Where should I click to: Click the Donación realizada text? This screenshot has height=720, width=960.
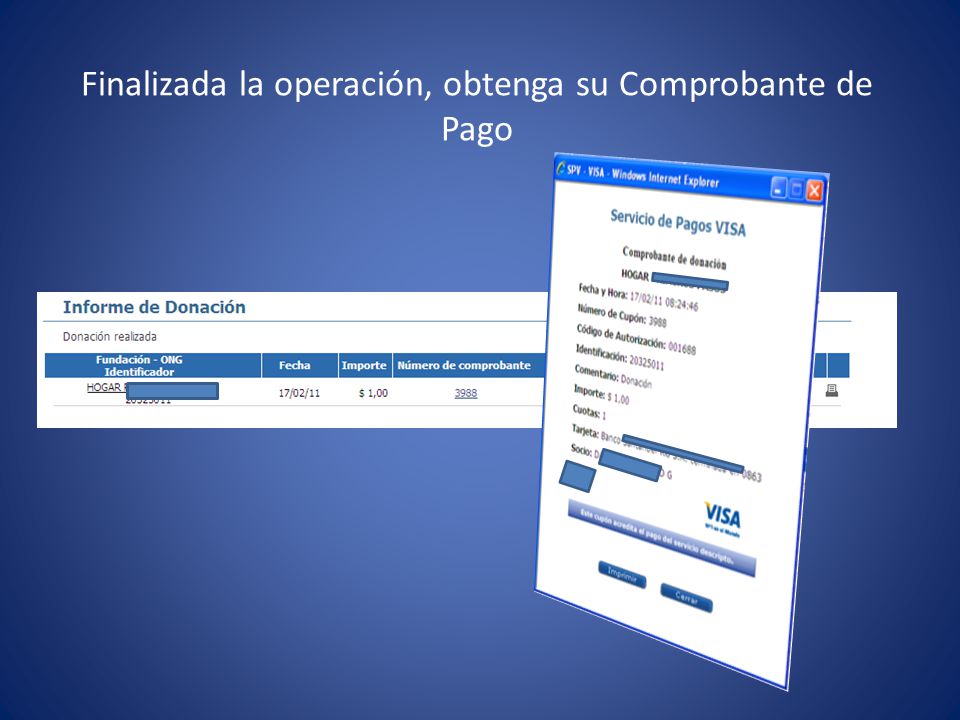pyautogui.click(x=110, y=337)
